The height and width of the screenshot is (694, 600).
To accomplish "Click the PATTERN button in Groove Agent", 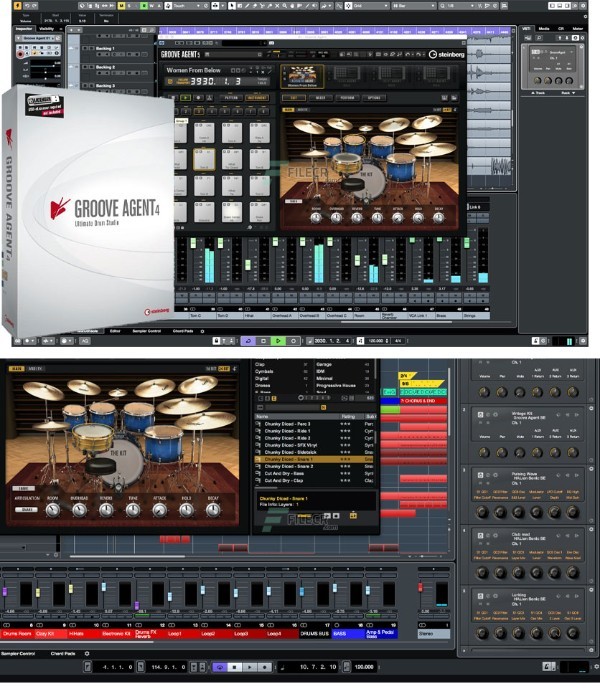I will 231,97.
